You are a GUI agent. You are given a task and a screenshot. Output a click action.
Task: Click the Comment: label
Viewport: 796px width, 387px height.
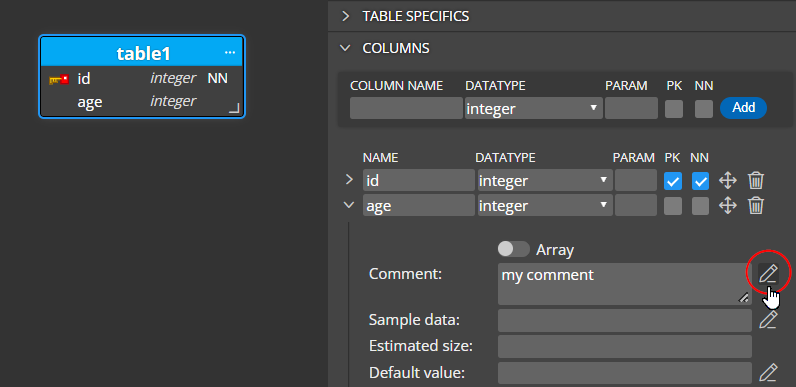point(405,274)
